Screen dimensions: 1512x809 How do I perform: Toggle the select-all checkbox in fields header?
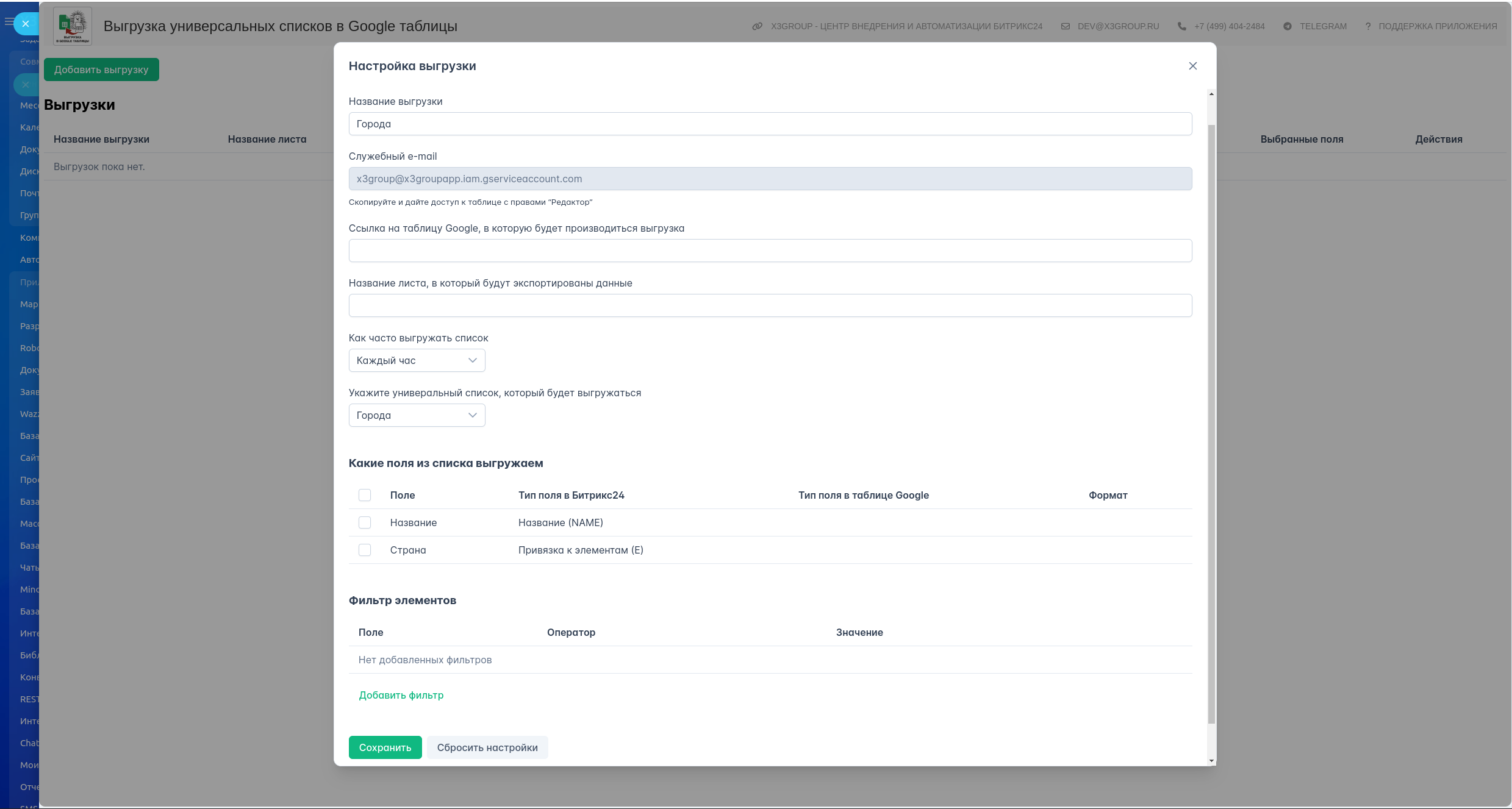pos(365,495)
